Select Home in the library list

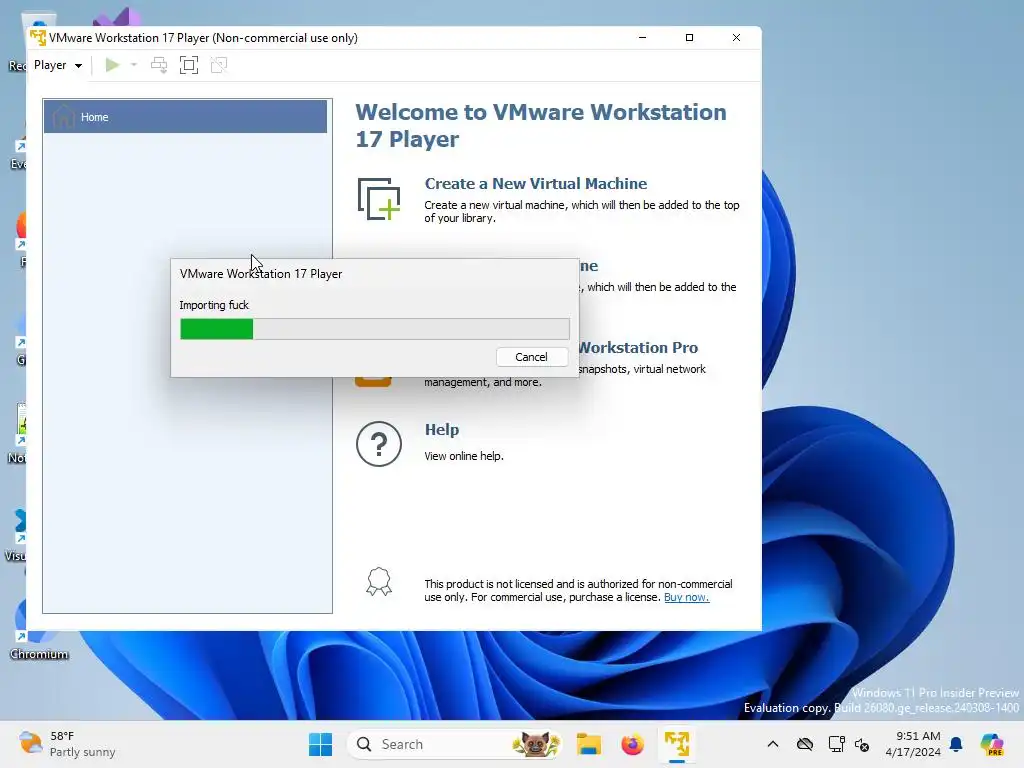coord(185,117)
